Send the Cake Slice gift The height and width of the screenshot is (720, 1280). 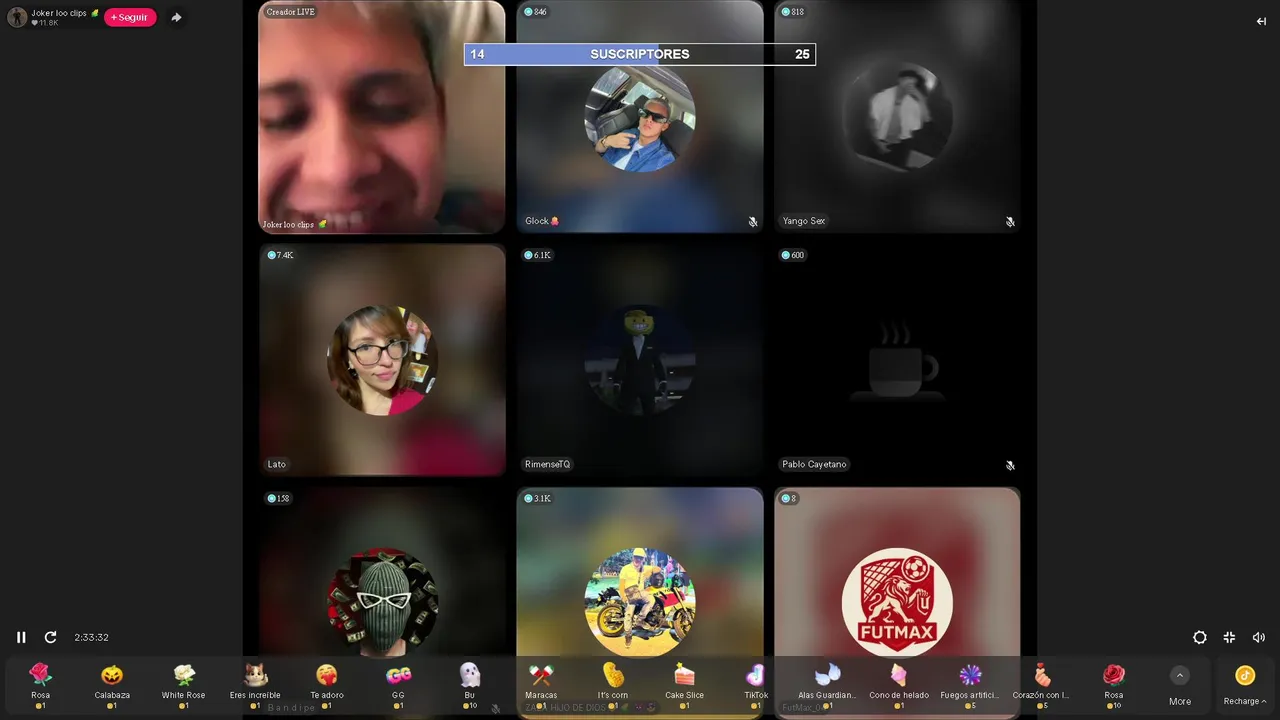pos(684,686)
